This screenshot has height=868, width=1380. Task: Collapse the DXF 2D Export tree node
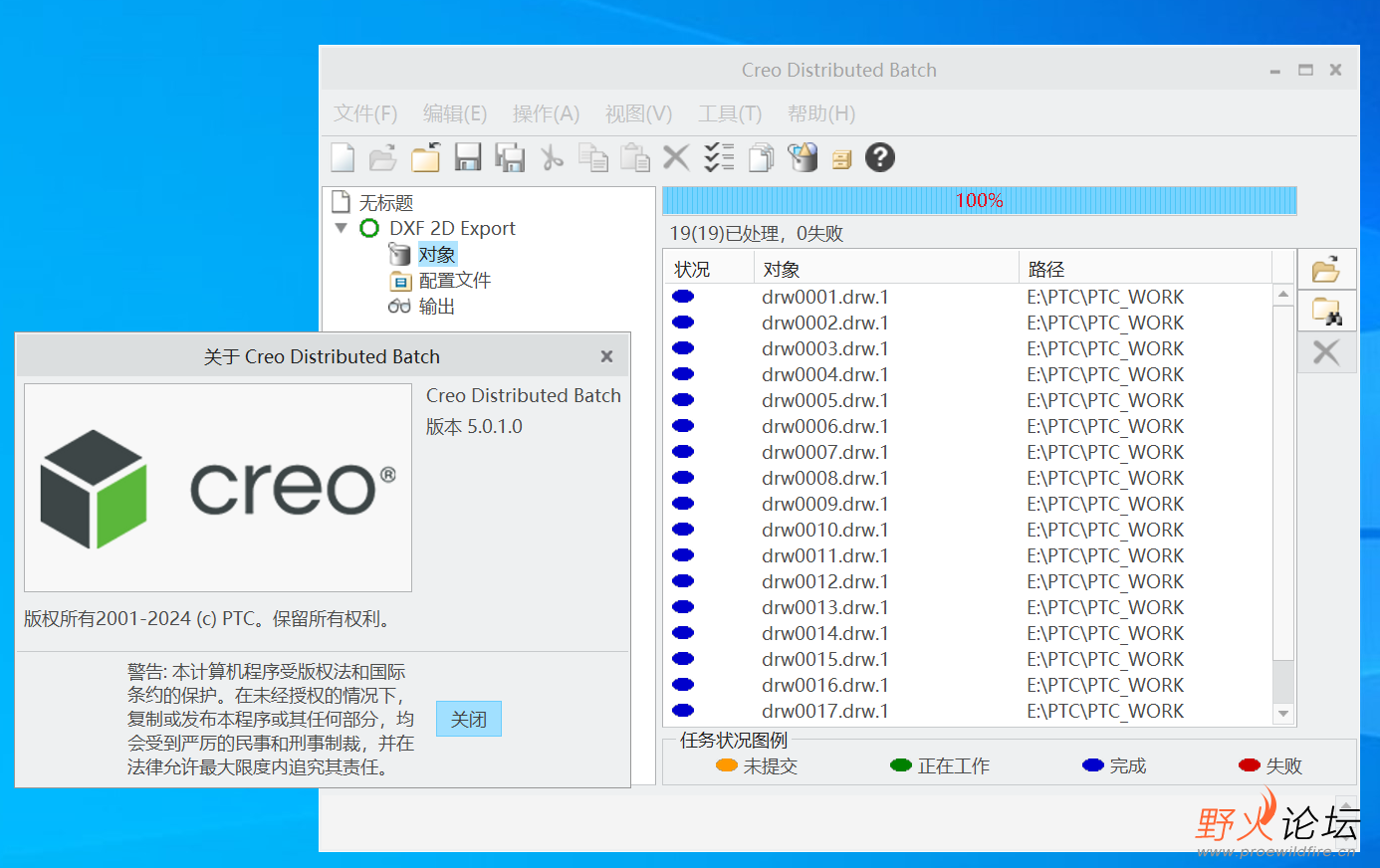[341, 228]
